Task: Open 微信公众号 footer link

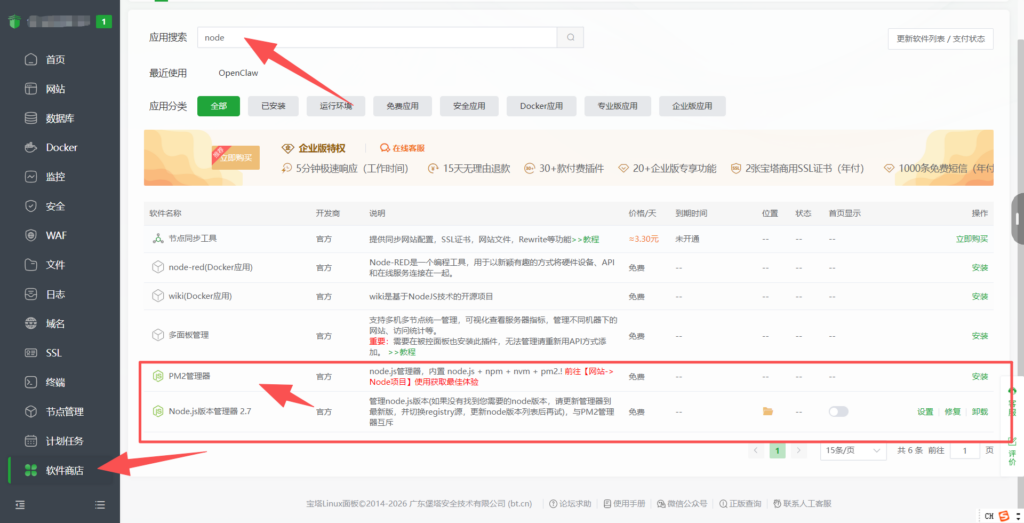Action: 682,503
